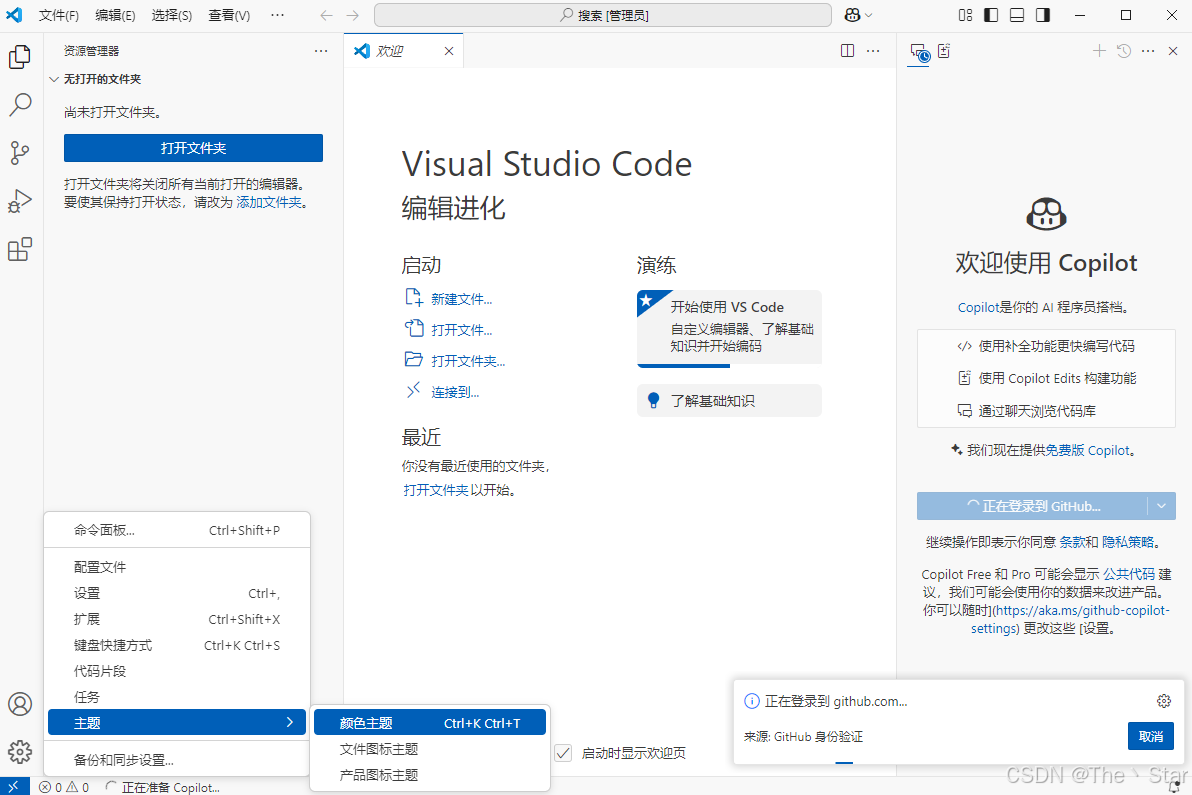Image resolution: width=1192 pixels, height=795 pixels.
Task: Choose 设置 from the menu
Action: click(x=176, y=594)
